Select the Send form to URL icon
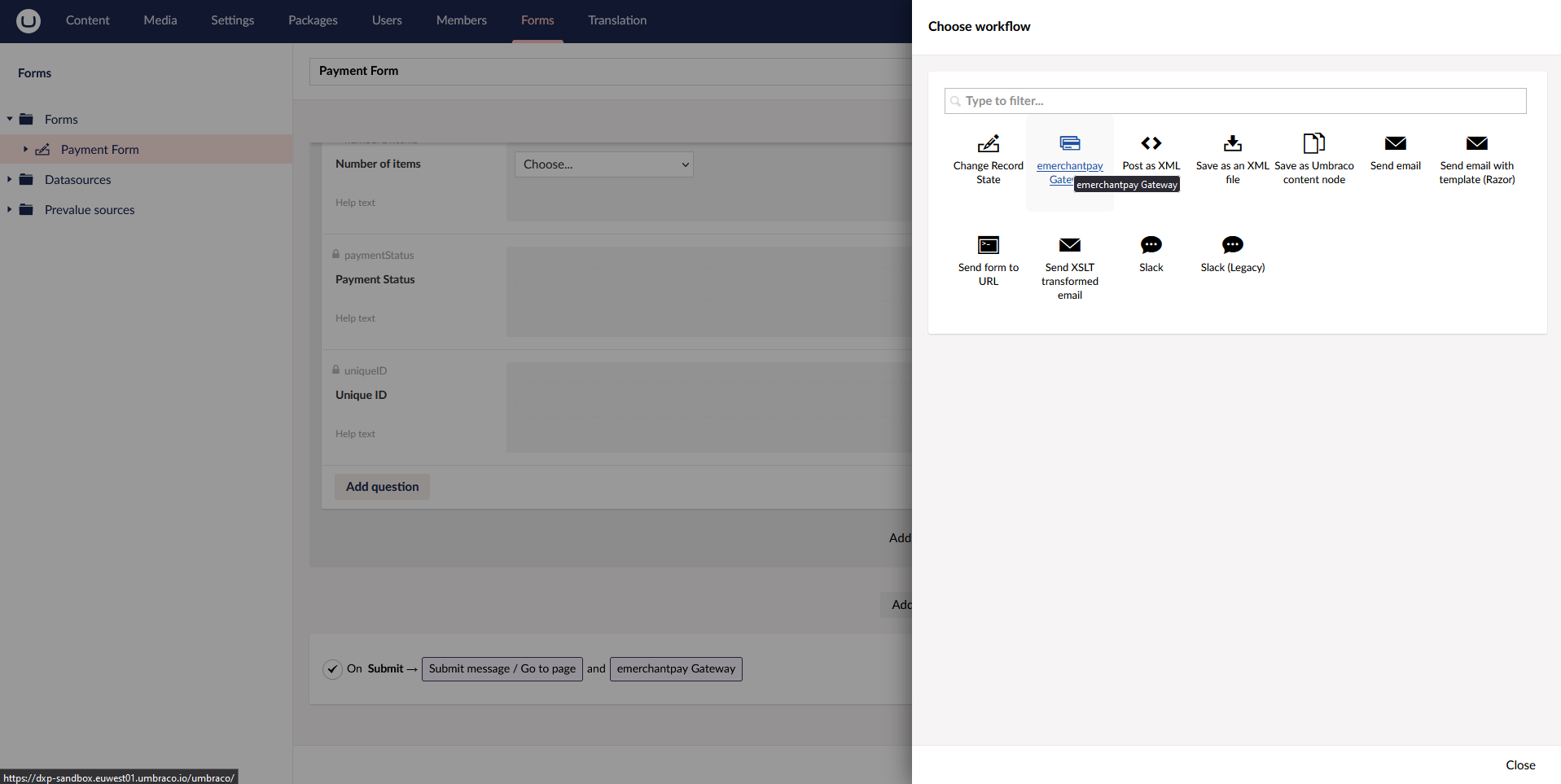 (988, 245)
